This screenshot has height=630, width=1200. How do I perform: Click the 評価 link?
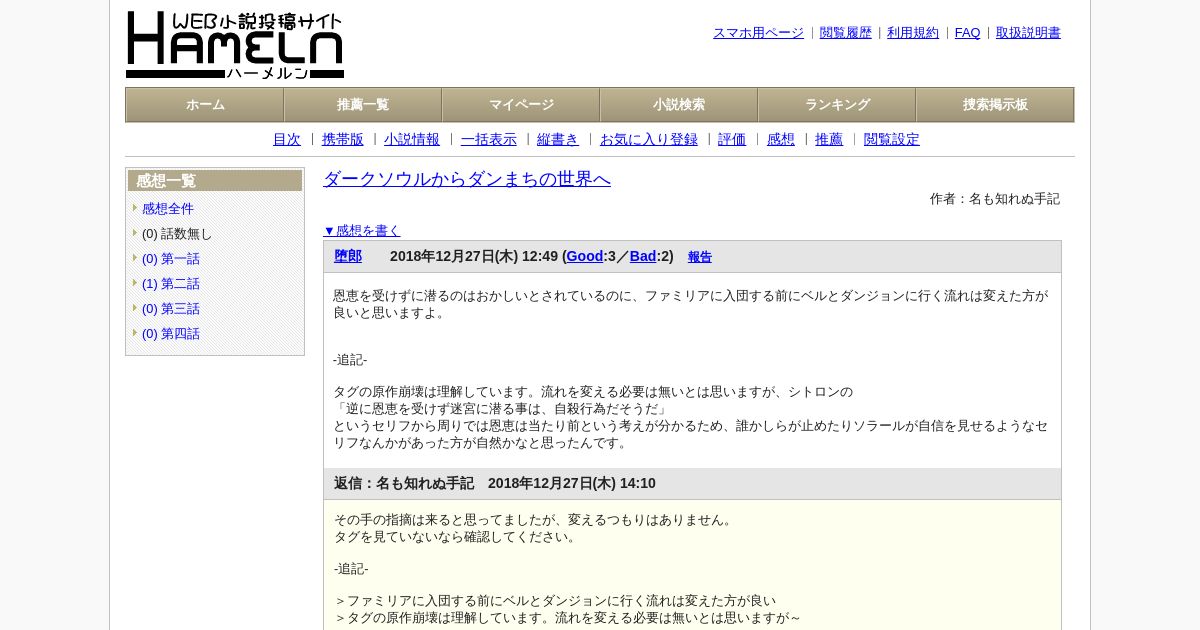click(732, 140)
